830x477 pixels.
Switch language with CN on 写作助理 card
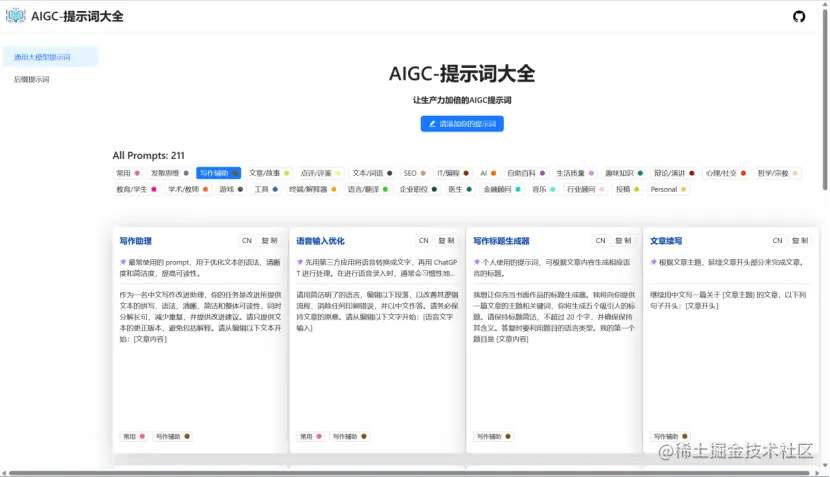pos(247,240)
